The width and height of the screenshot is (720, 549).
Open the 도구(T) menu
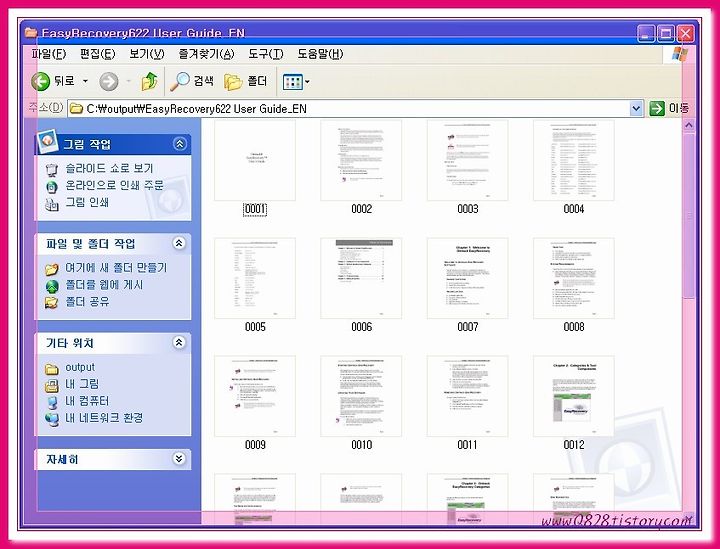pyautogui.click(x=266, y=54)
